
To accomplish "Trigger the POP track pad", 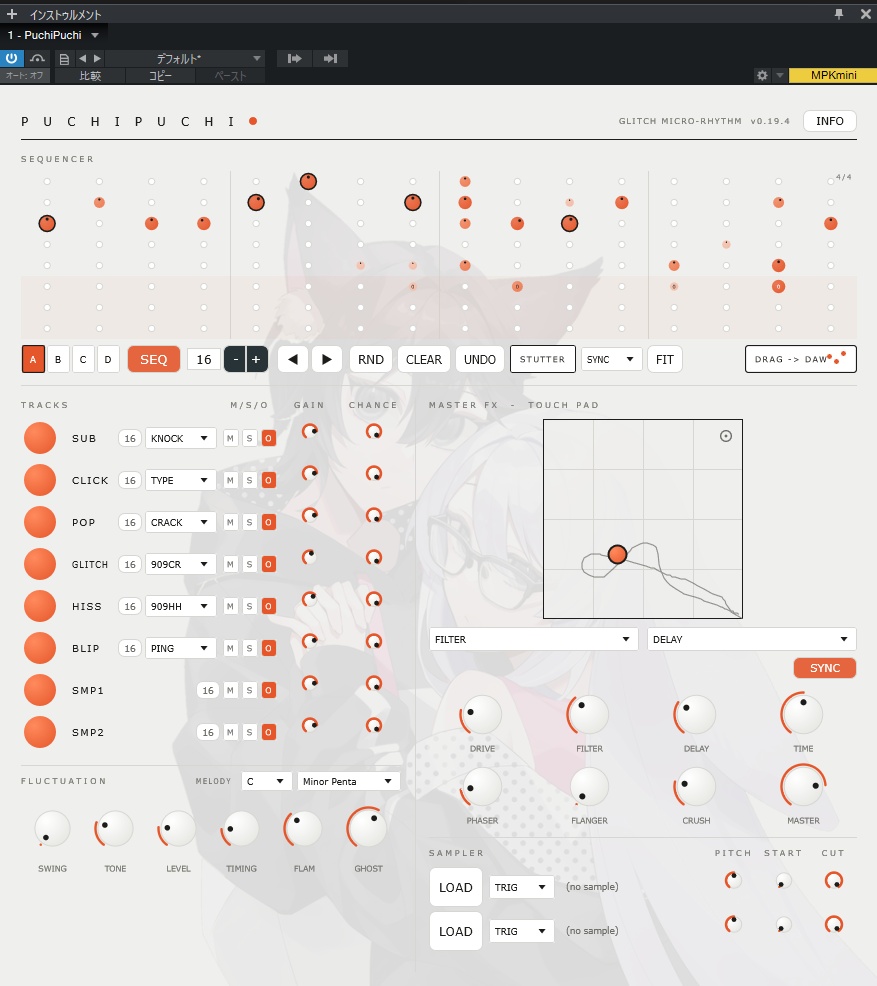I will [x=40, y=523].
